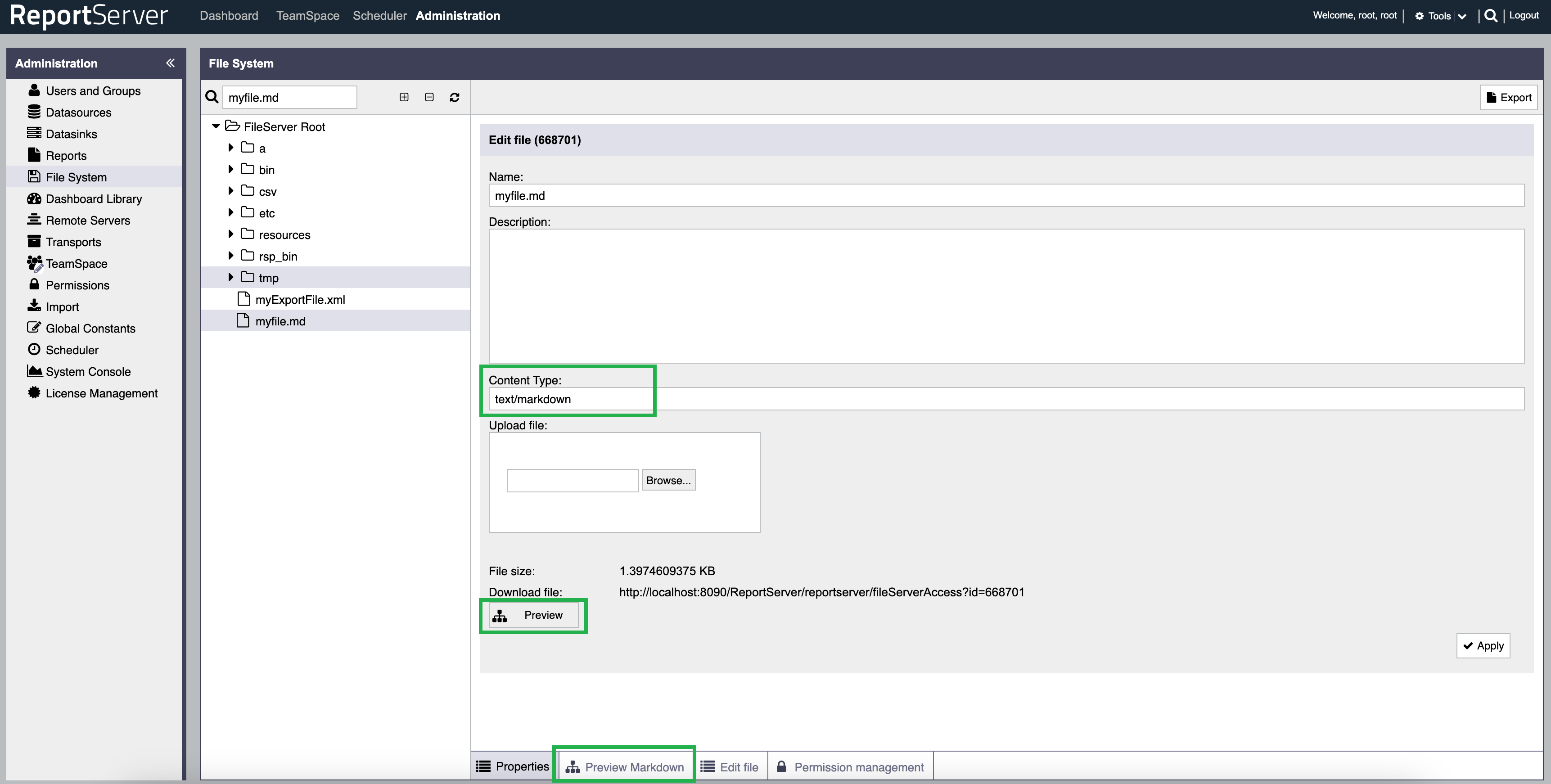
Task: Open the Tools gear menu
Action: coord(1441,16)
